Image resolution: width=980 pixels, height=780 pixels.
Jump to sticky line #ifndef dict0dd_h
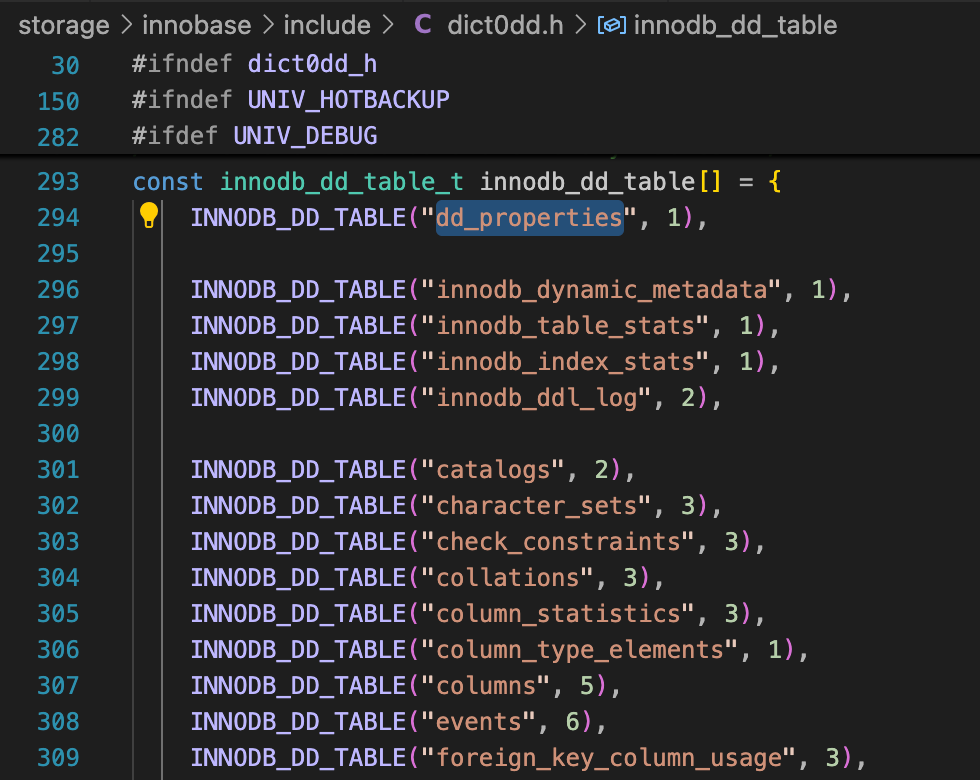pos(254,65)
